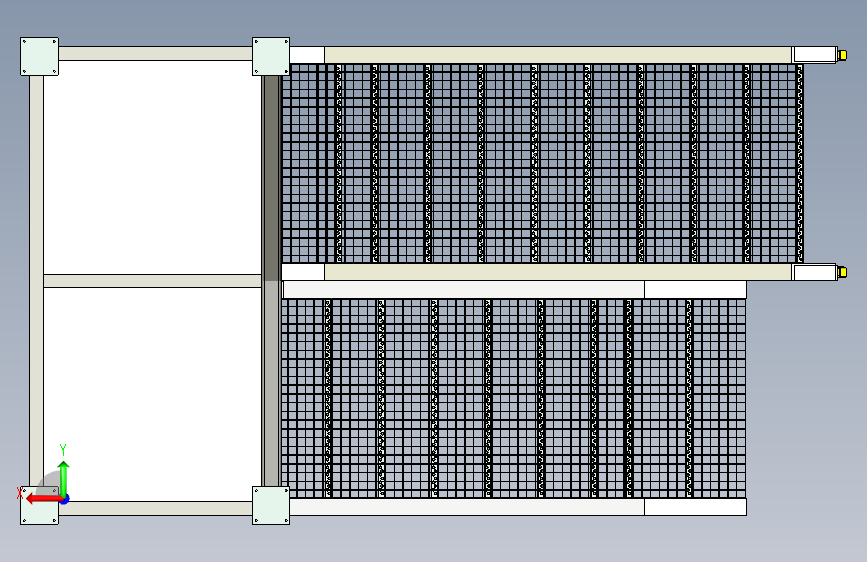Select the lower wire mesh panel
Image resolution: width=867 pixels, height=562 pixels.
point(514,398)
